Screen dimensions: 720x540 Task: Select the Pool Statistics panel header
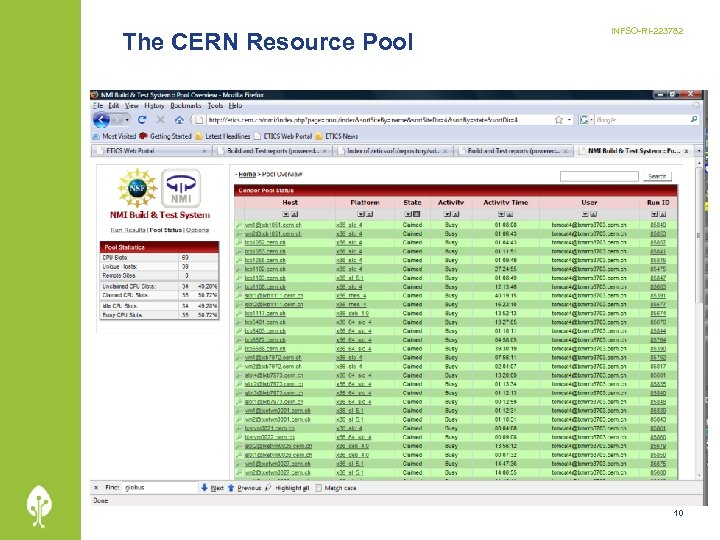point(159,247)
